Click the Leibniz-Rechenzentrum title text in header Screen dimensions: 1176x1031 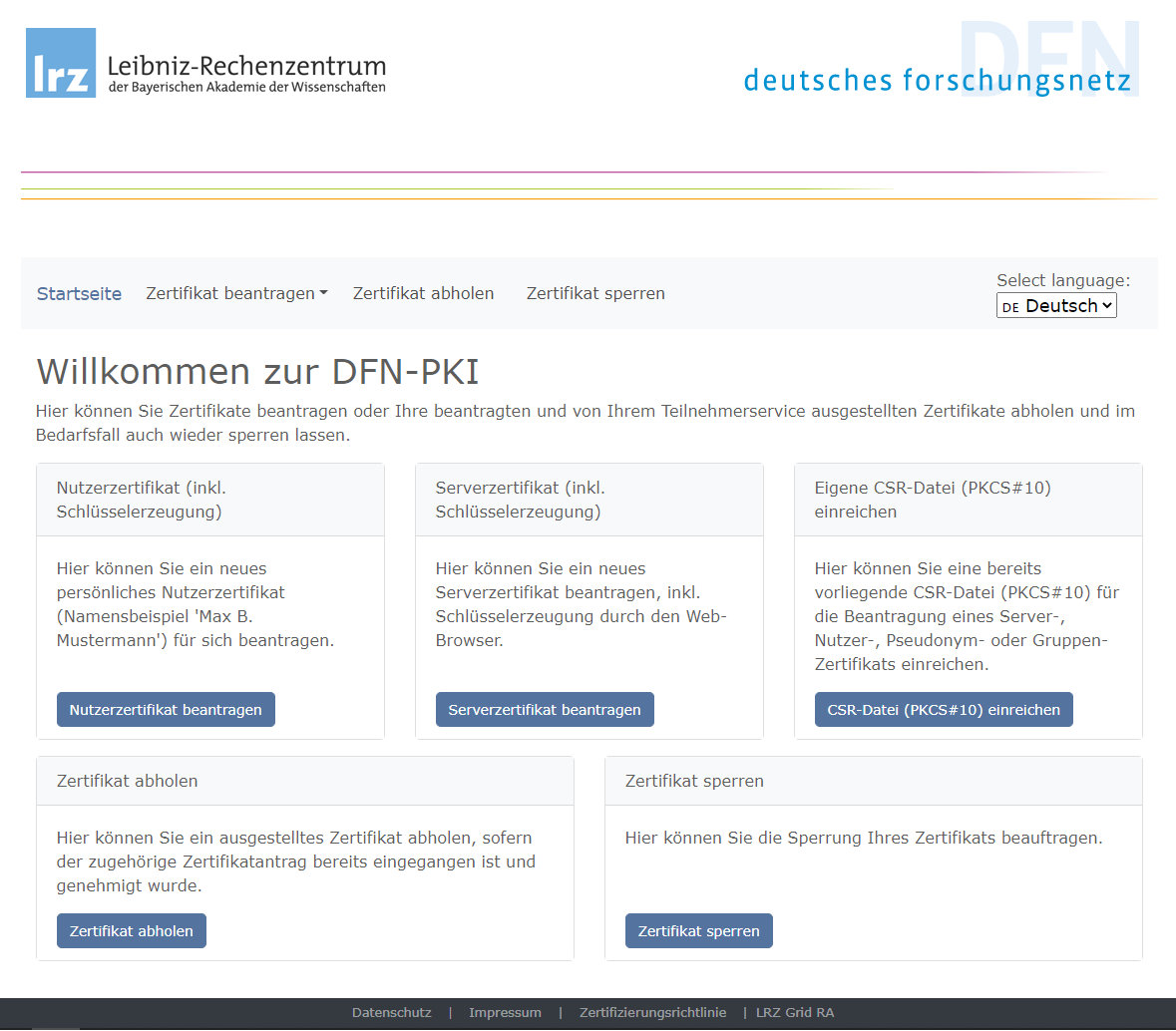pos(246,67)
